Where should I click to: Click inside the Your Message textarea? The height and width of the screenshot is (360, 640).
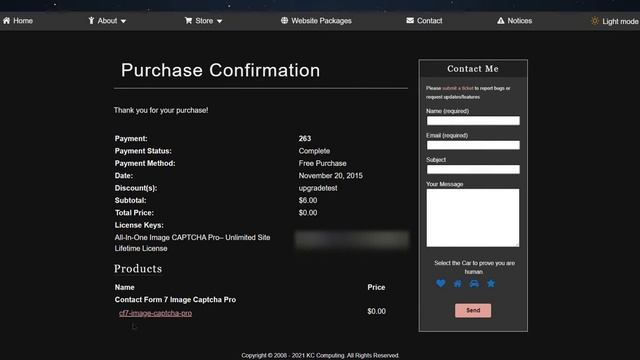[473, 218]
